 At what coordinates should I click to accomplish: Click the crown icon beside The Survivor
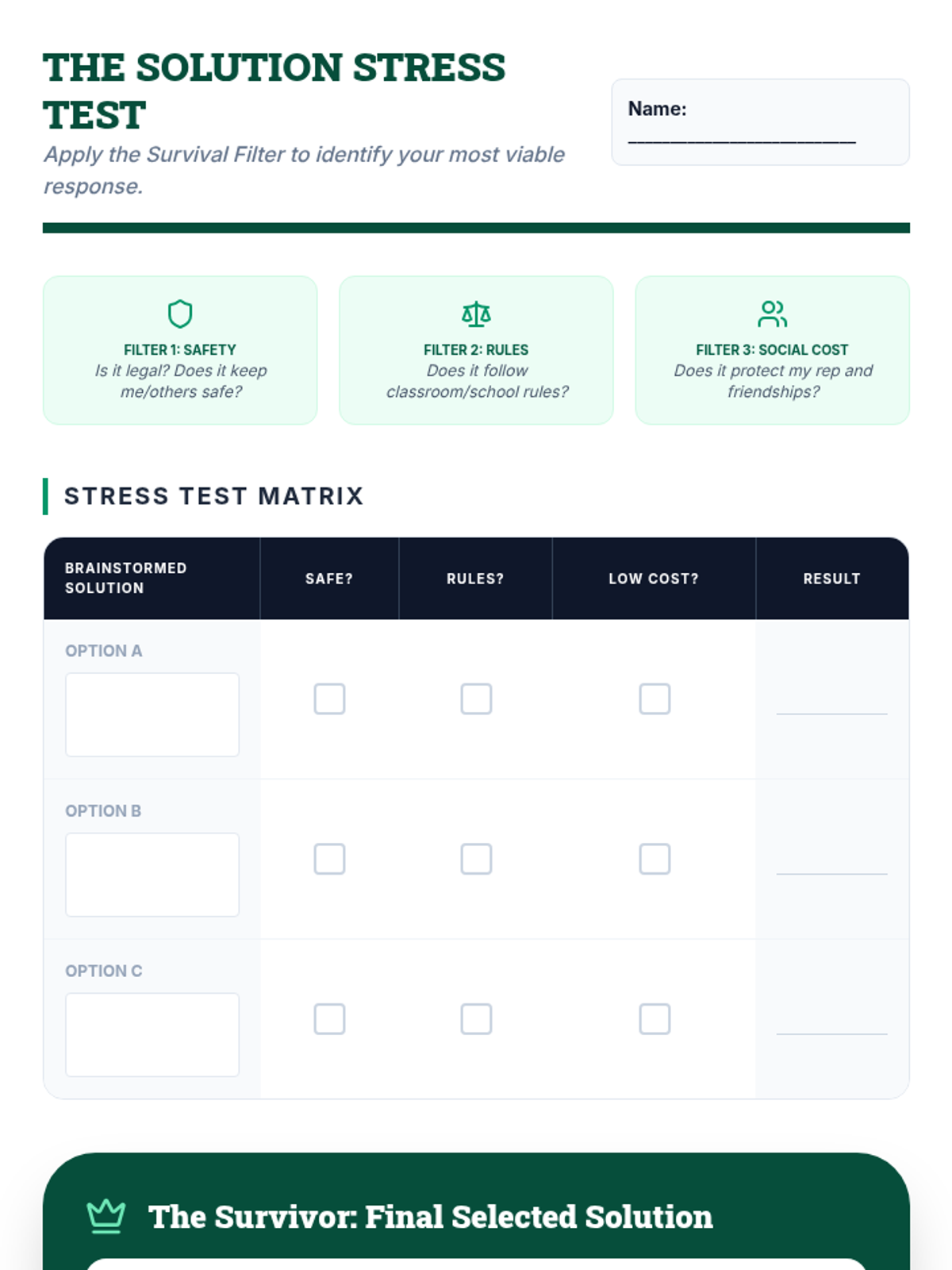click(x=106, y=1216)
